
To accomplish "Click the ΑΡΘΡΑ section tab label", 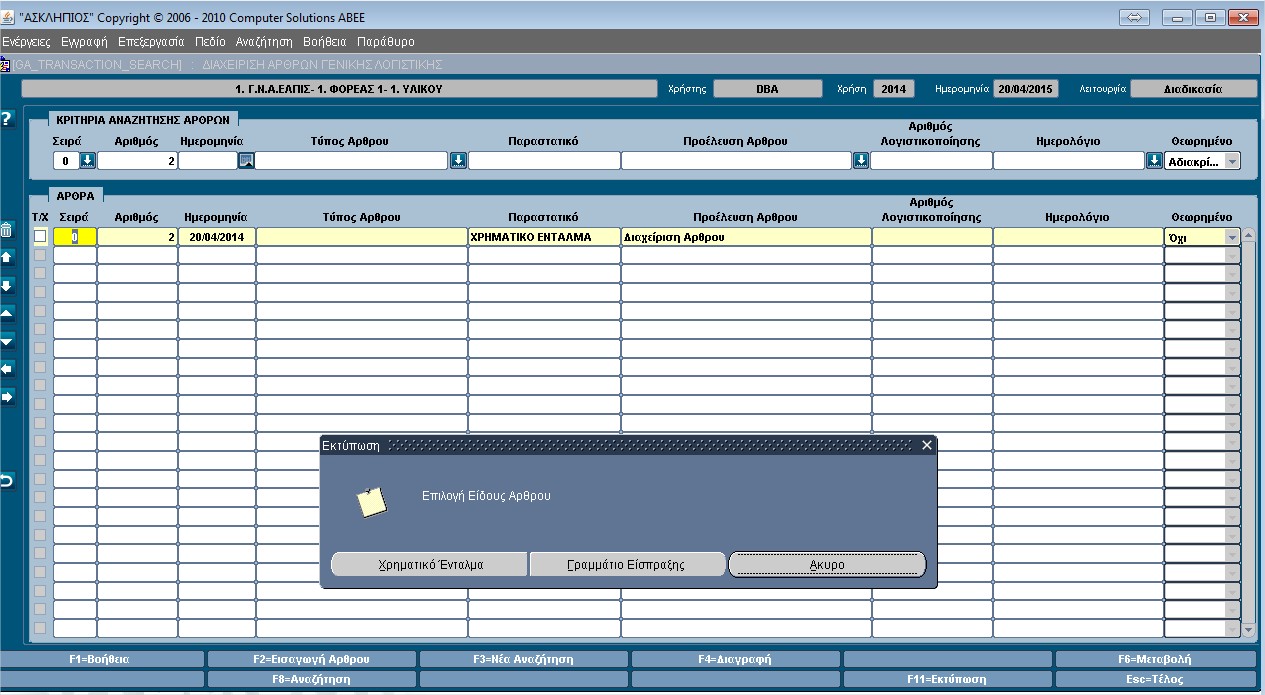I will 76,197.
